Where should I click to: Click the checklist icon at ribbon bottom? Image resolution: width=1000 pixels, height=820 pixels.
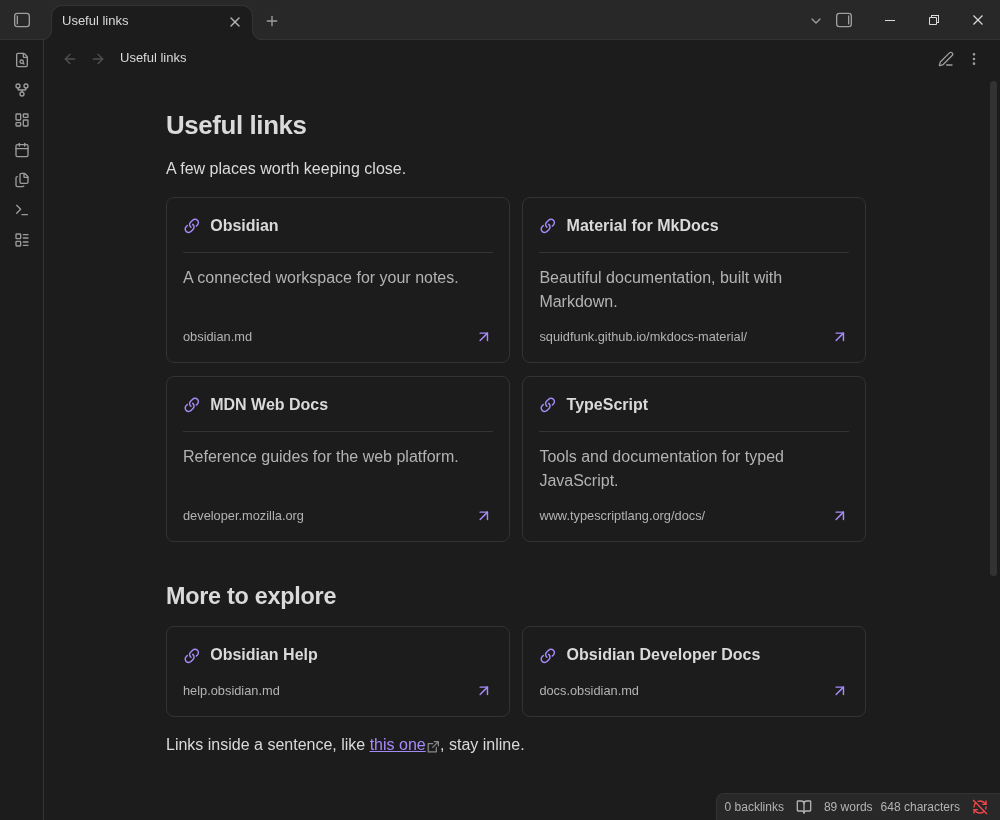(x=22, y=240)
